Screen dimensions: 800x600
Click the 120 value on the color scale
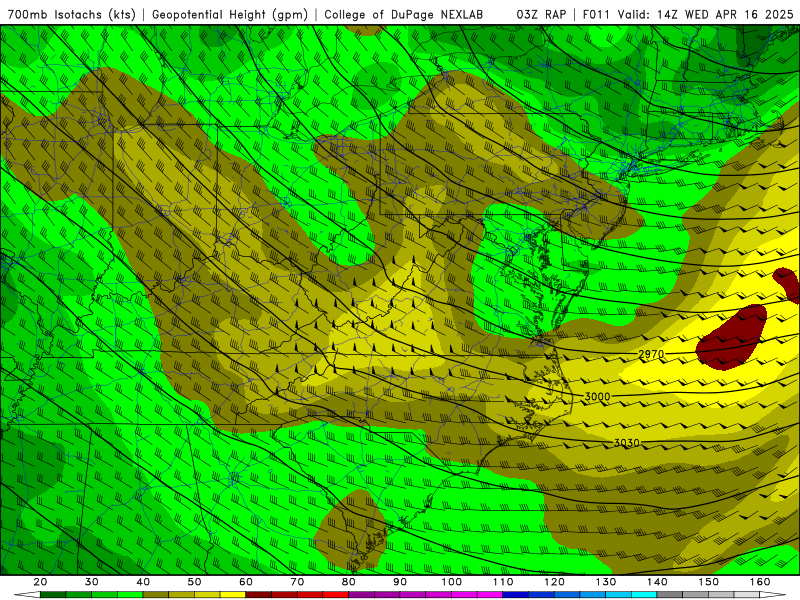555,582
